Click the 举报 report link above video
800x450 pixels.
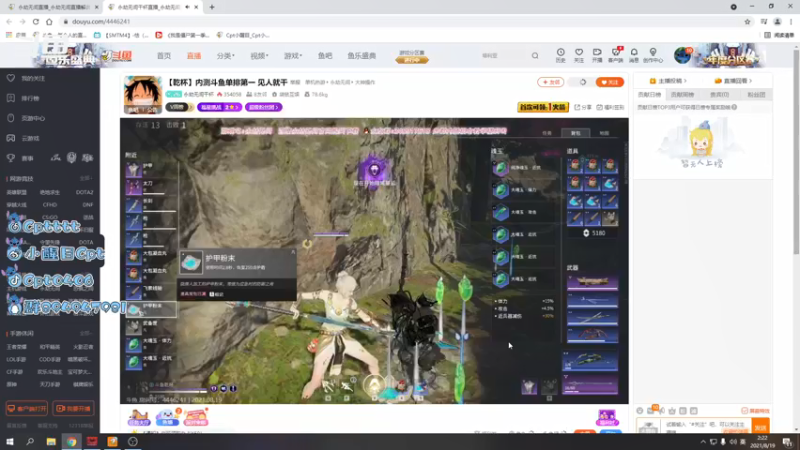tap(295, 82)
